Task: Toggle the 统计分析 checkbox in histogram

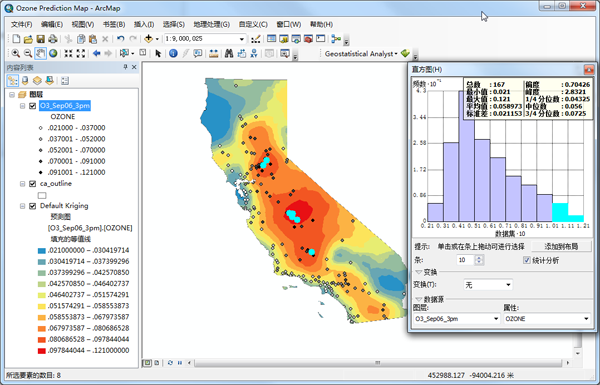Action: tap(527, 260)
